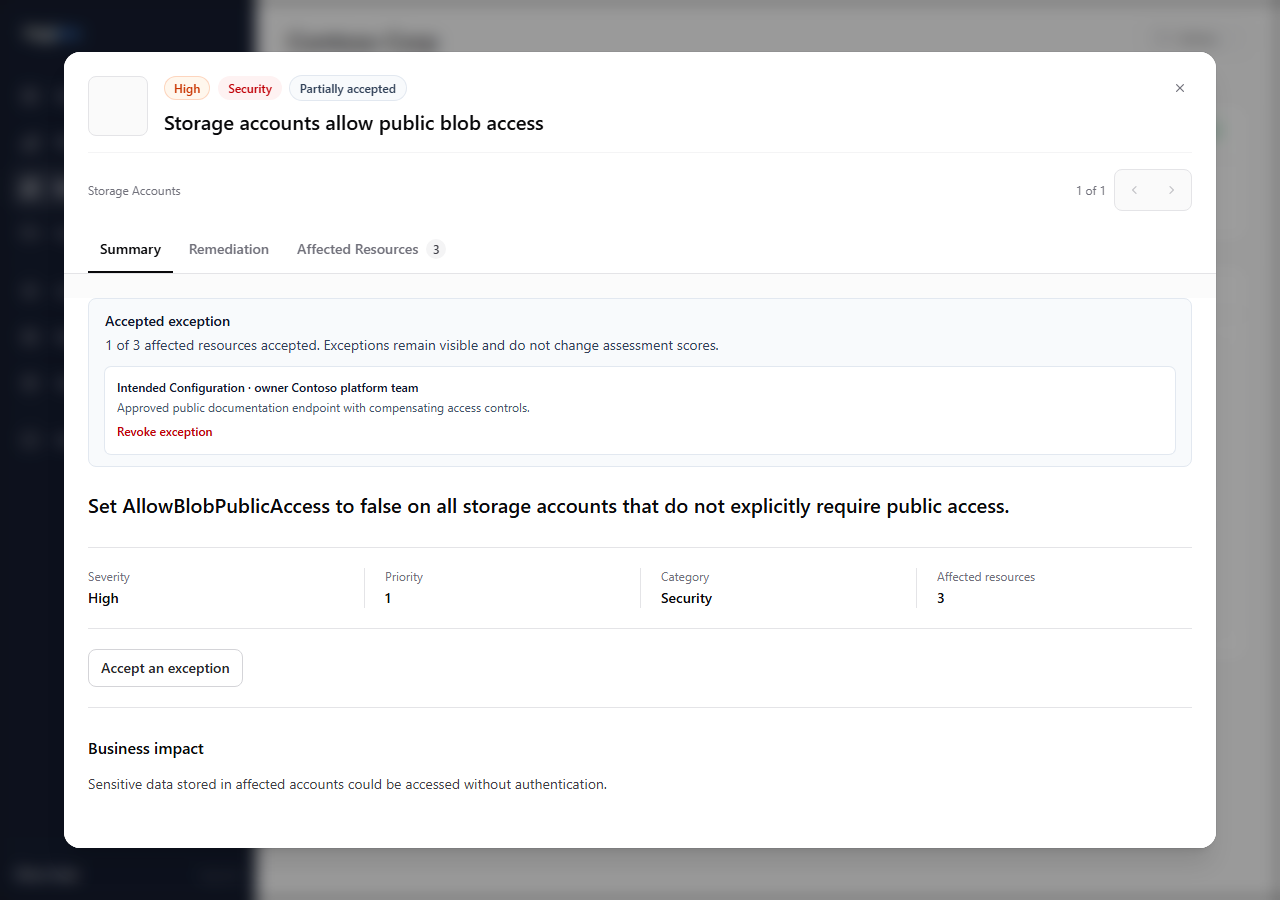The width and height of the screenshot is (1280, 900).
Task: Click the Revoke exception link
Action: pos(165,432)
